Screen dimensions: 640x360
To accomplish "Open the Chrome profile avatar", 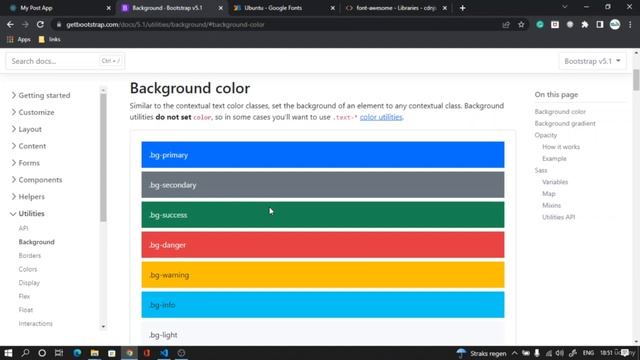I will pyautogui.click(x=615, y=24).
